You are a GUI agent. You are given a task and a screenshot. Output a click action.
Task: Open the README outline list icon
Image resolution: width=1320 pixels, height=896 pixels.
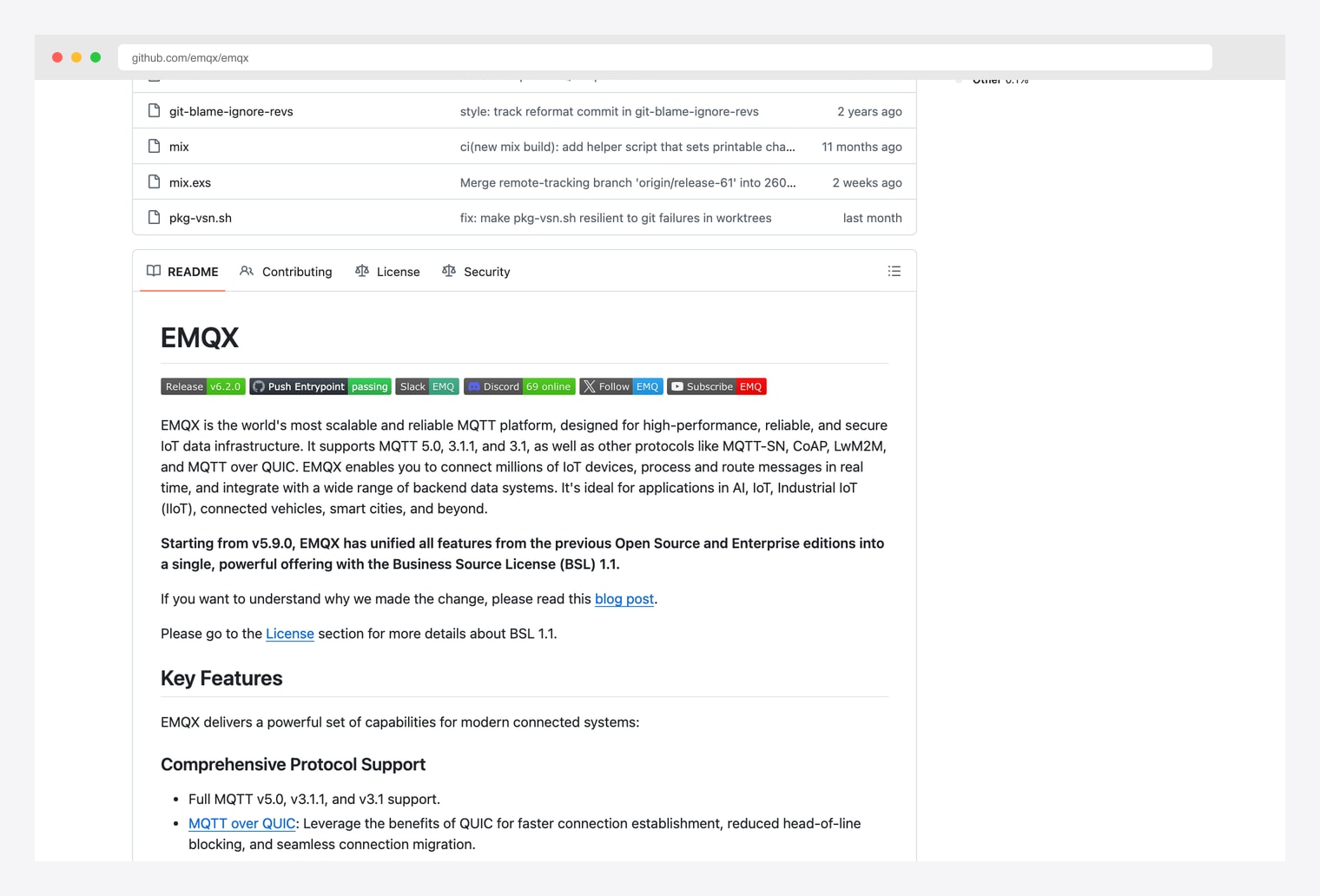pyautogui.click(x=894, y=272)
